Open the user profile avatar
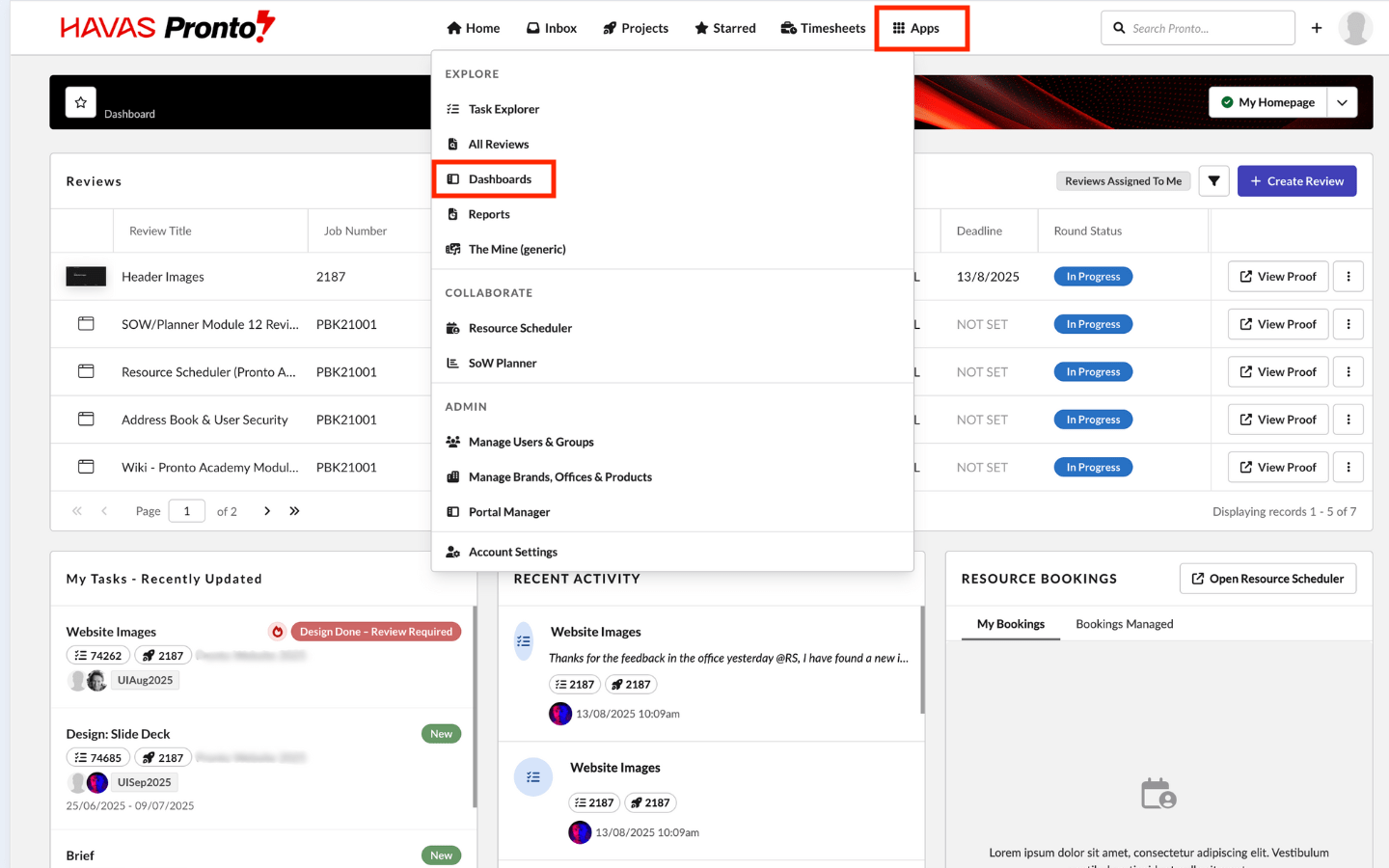Viewport: 1389px width, 868px height. click(1355, 28)
